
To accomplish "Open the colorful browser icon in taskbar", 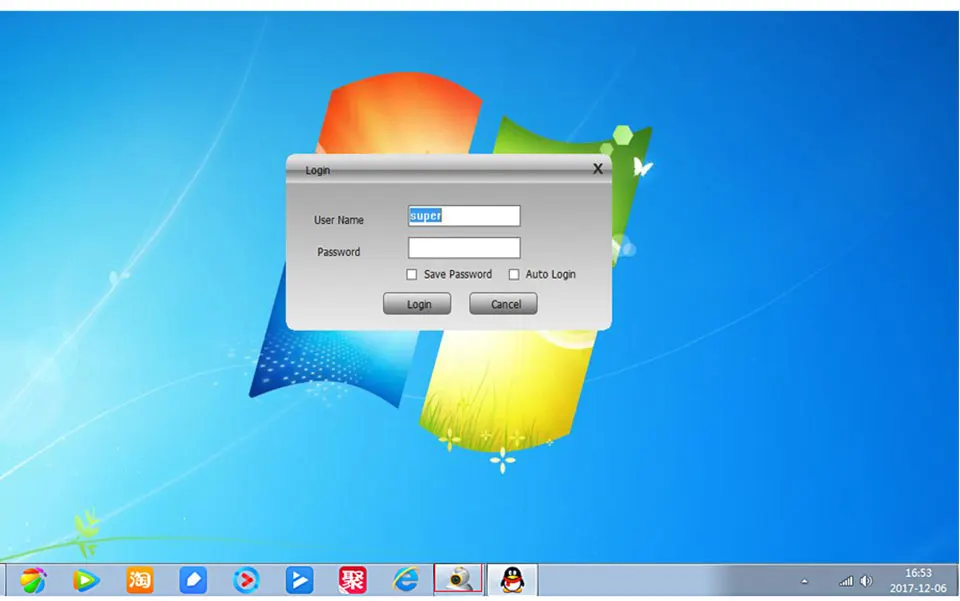I will click(33, 580).
